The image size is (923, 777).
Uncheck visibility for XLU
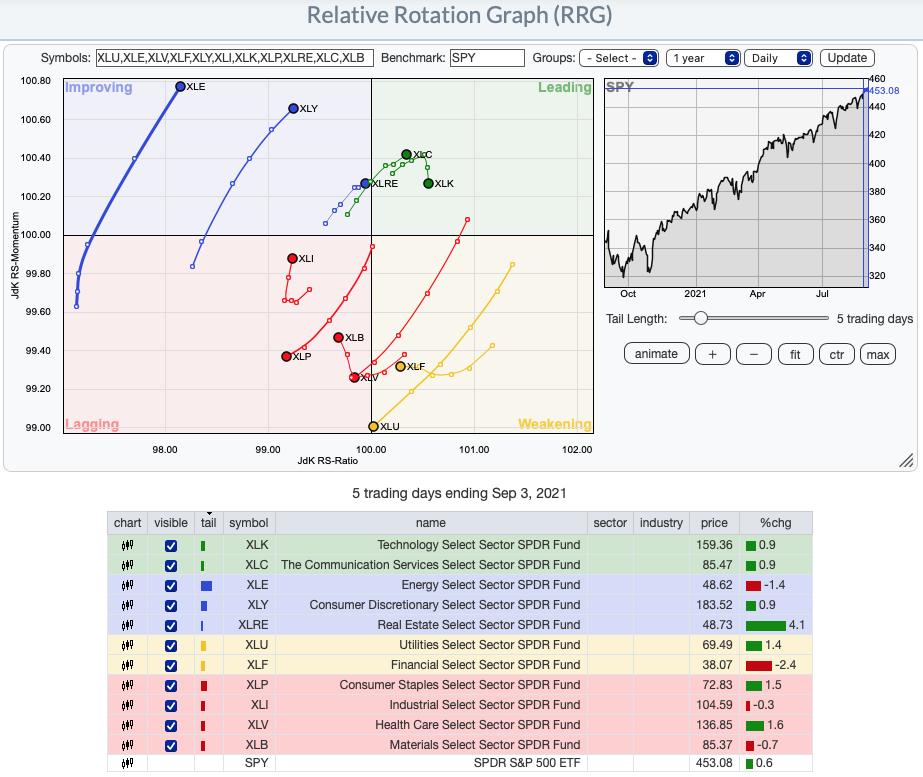coord(171,646)
